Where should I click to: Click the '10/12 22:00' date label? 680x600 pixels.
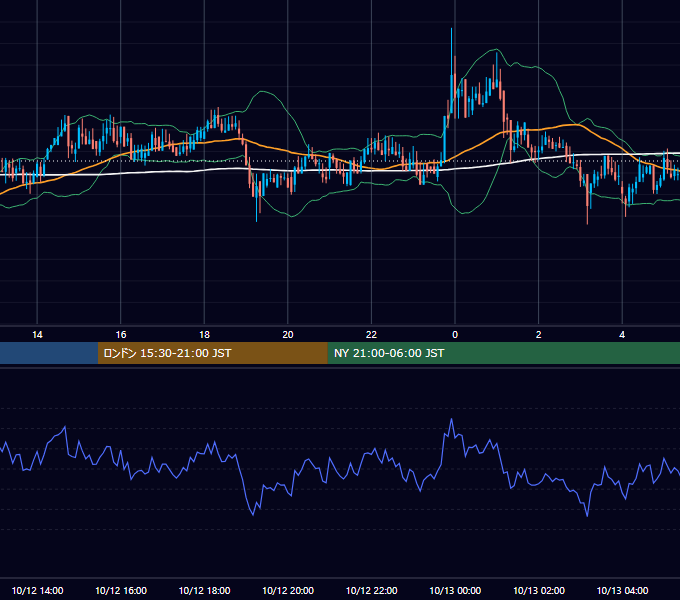click(371, 590)
